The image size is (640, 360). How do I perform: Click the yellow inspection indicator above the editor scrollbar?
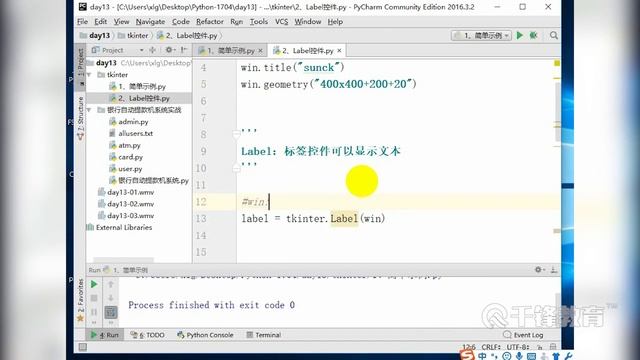tap(557, 63)
